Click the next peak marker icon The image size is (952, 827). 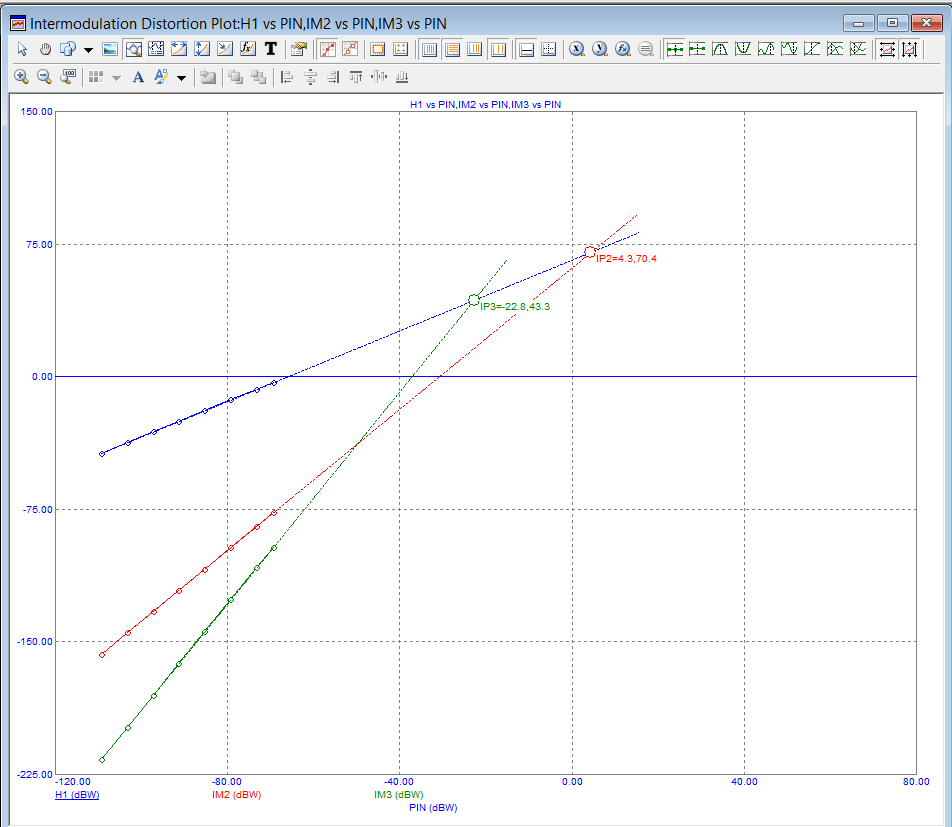[766, 49]
